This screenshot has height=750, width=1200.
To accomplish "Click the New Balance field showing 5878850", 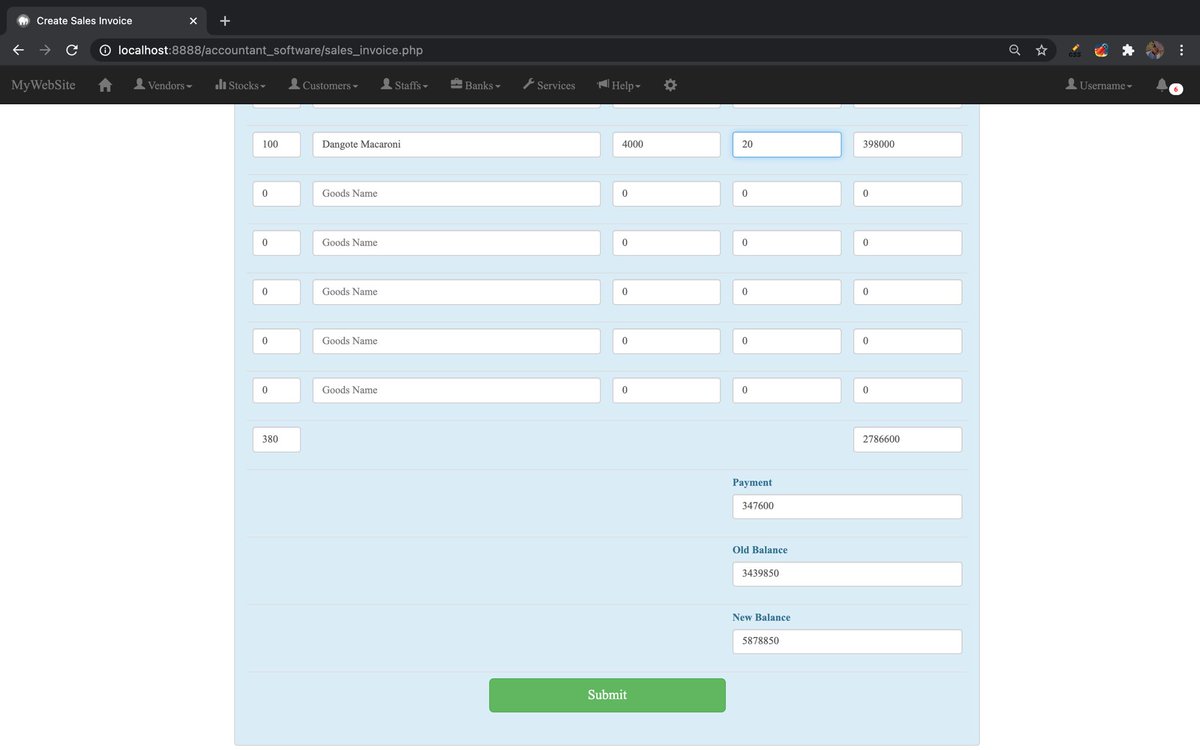I will pos(846,641).
